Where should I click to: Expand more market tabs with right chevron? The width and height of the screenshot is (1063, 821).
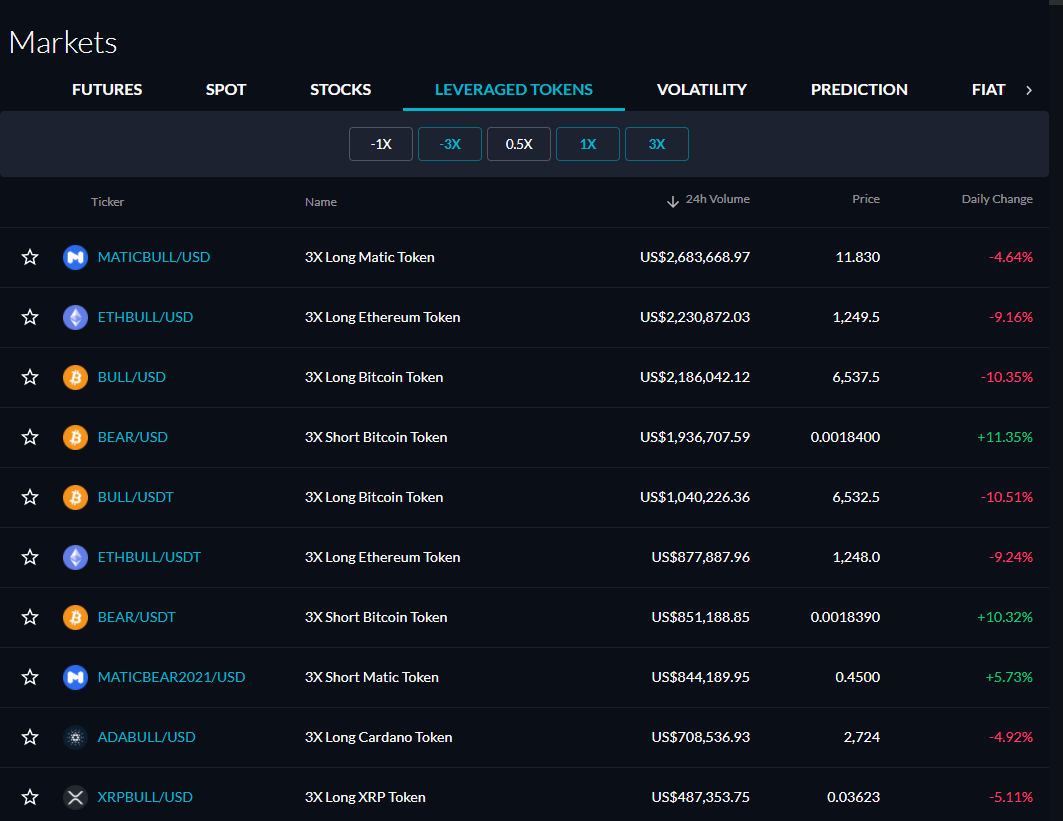point(1029,90)
